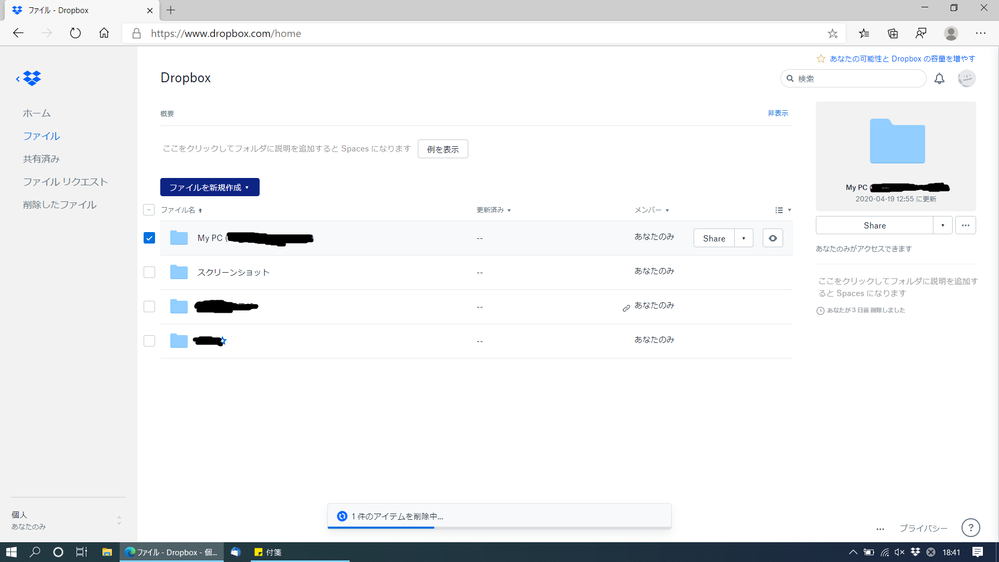This screenshot has height=562, width=999.
Task: Click the shared link icon in third row
Action: click(x=626, y=308)
